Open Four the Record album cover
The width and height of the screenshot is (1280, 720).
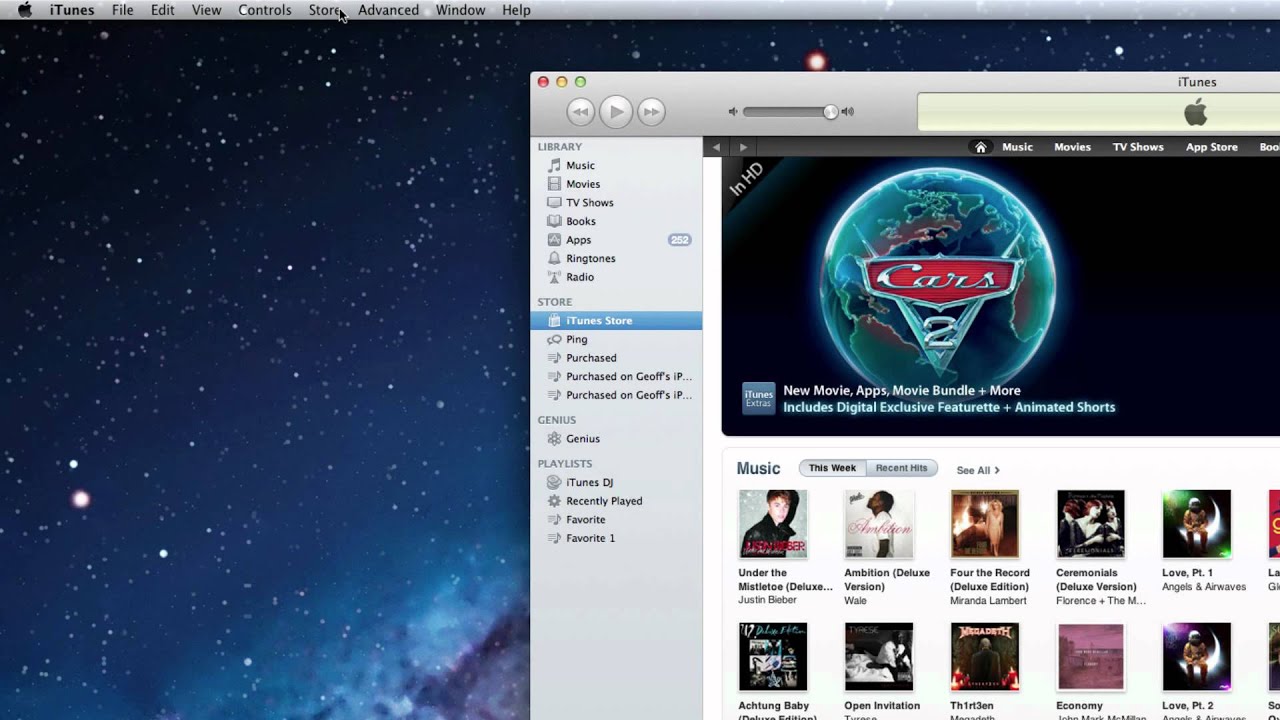pos(985,524)
